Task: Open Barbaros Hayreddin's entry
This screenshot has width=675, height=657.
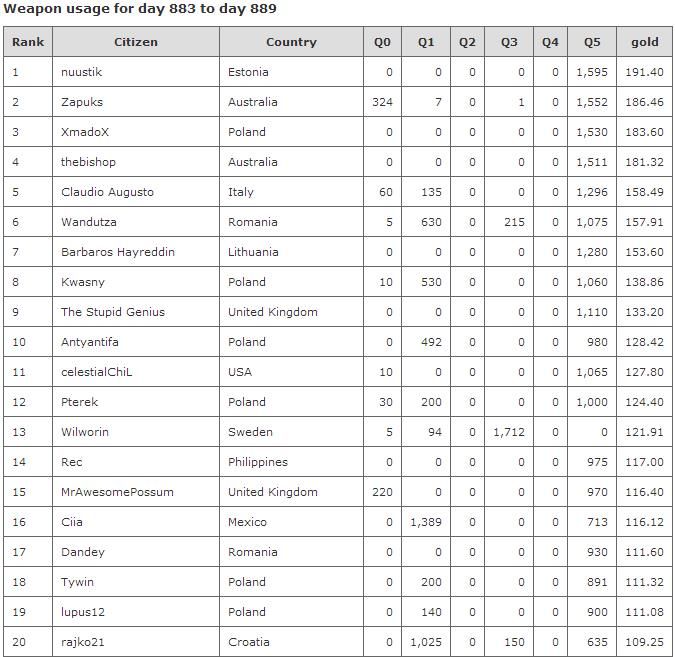Action: 118,252
